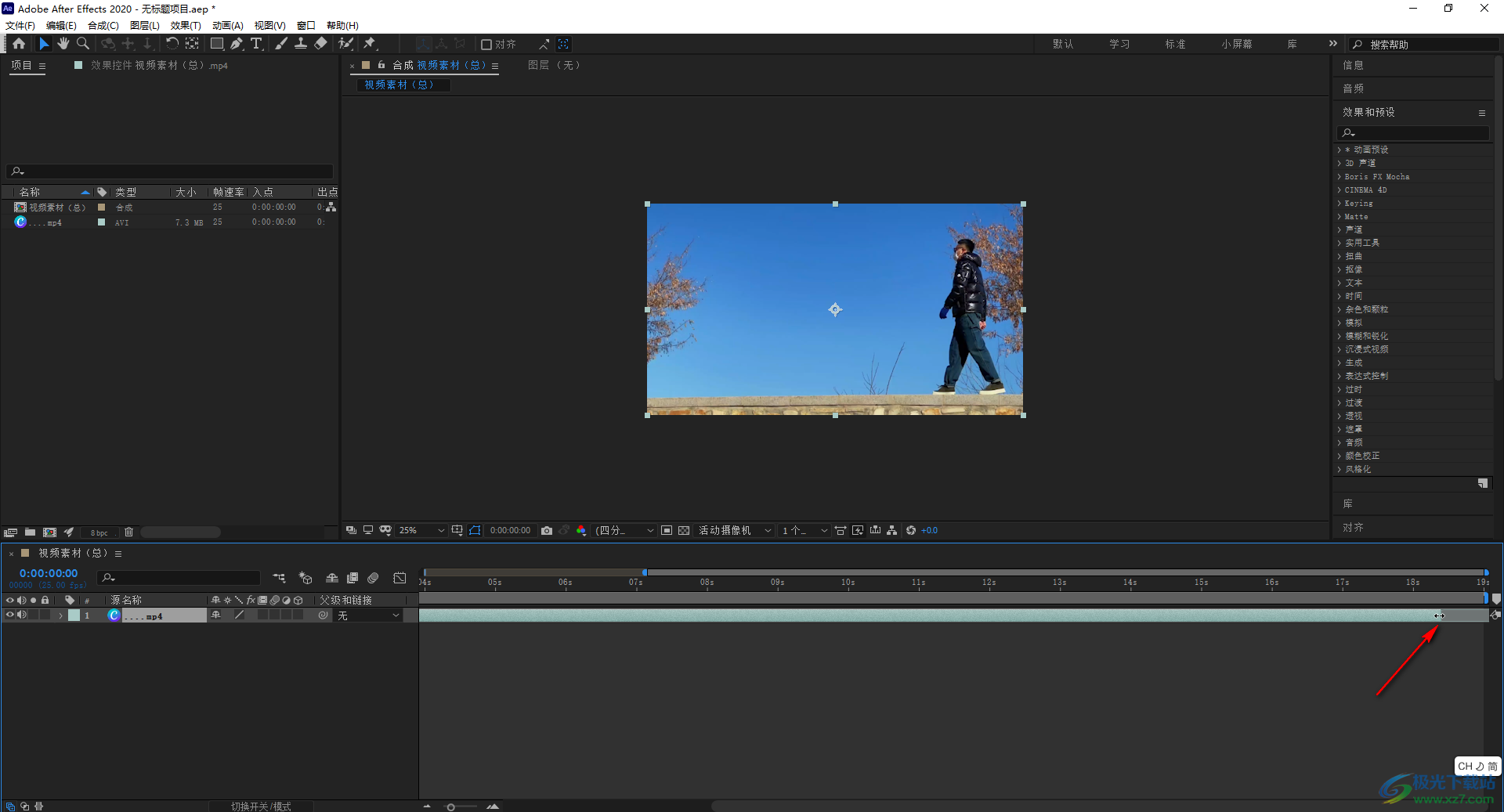
Task: Mute audio of the mp4 layer
Action: point(22,615)
